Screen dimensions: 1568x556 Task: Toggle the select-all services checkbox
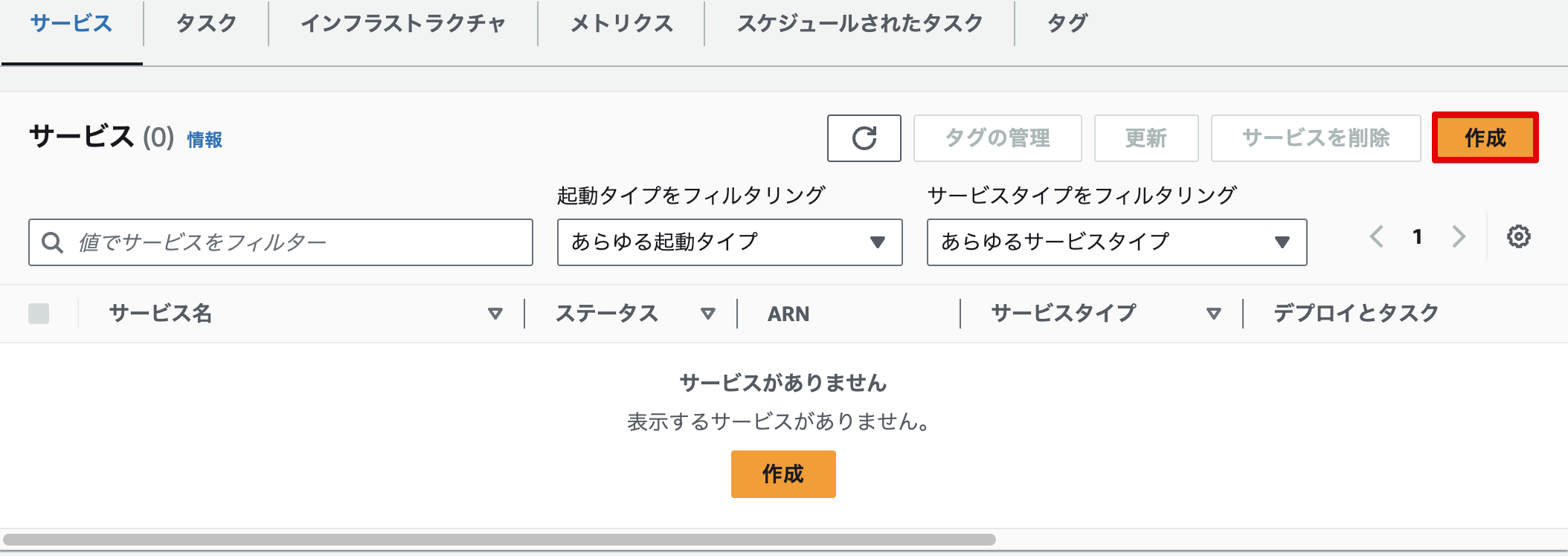tap(39, 314)
